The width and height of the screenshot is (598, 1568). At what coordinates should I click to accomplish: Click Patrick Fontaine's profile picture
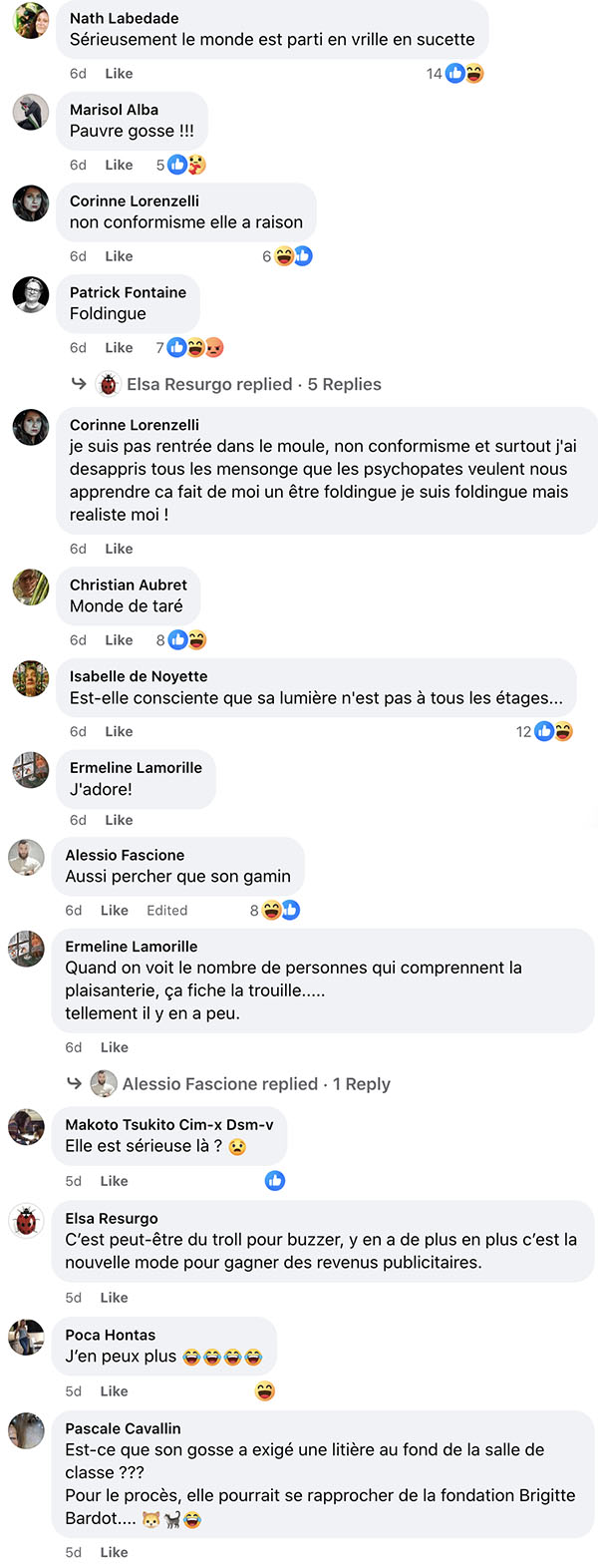[x=31, y=295]
